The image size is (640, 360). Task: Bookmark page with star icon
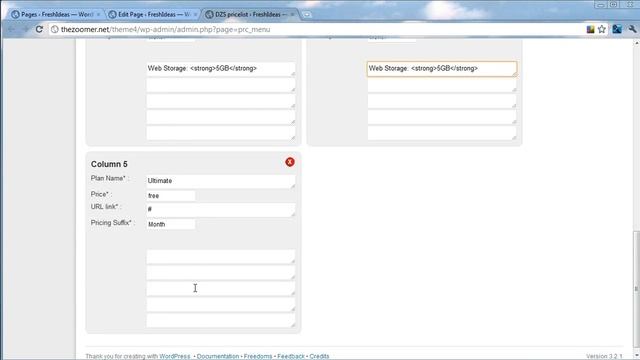(x=602, y=29)
